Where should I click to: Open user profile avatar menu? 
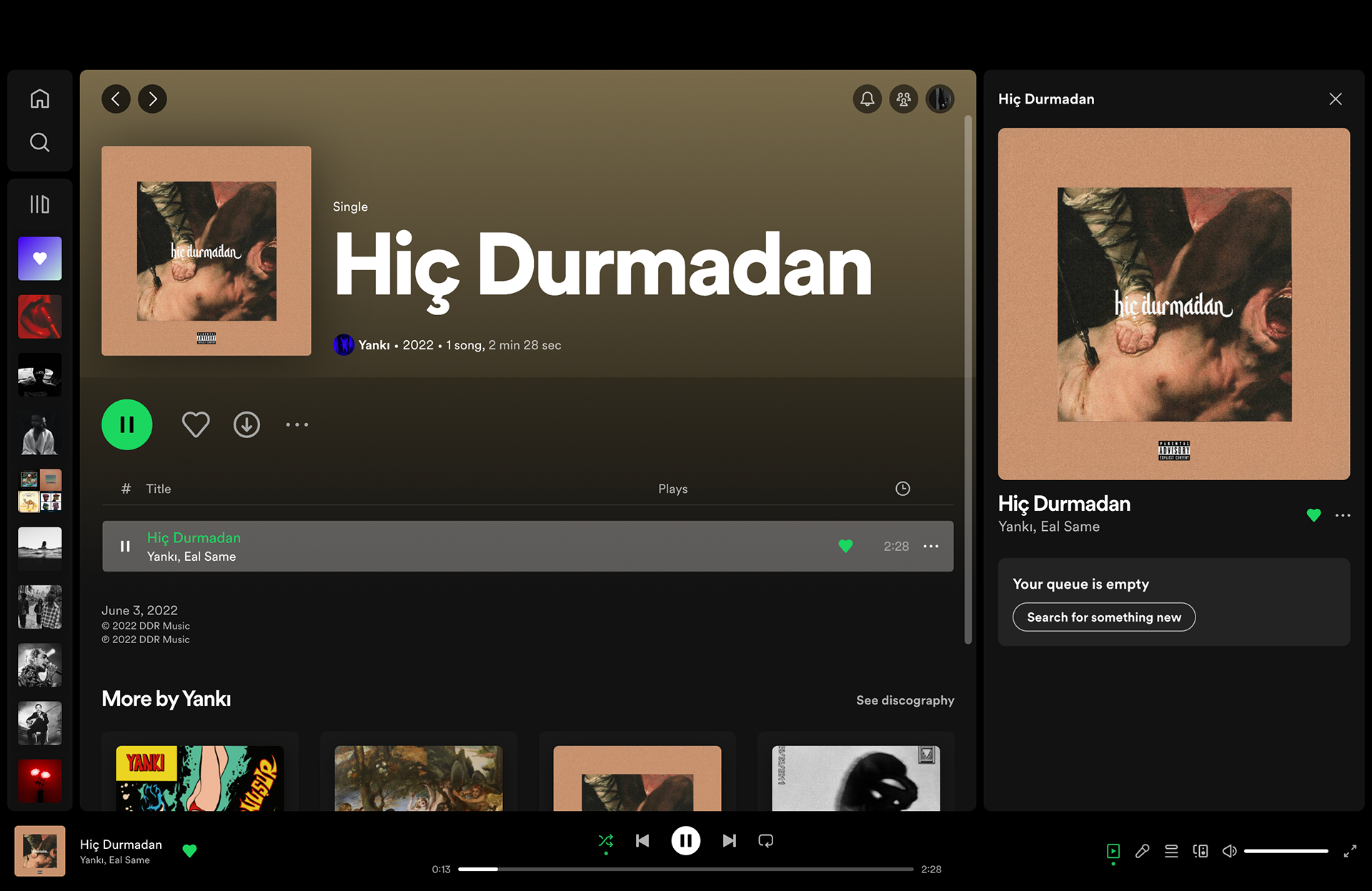[940, 99]
